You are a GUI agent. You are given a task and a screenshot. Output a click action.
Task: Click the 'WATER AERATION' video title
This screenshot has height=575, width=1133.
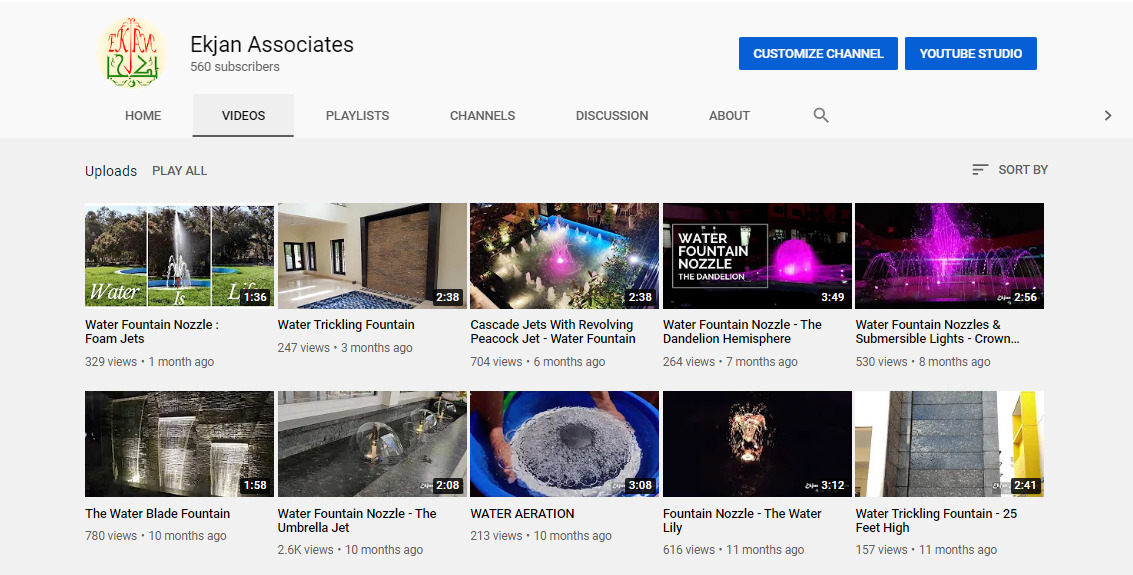point(522,514)
